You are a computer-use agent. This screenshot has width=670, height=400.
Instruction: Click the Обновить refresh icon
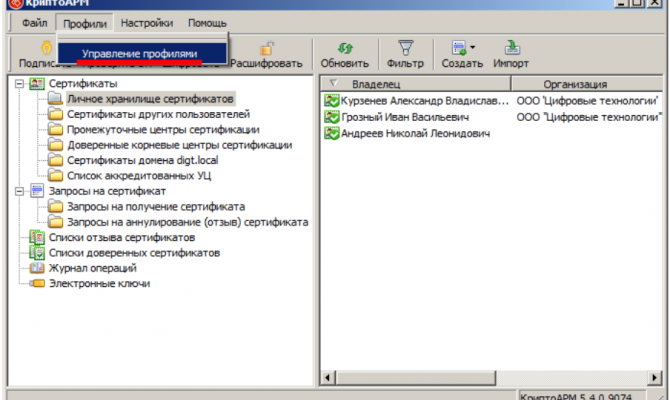click(345, 48)
